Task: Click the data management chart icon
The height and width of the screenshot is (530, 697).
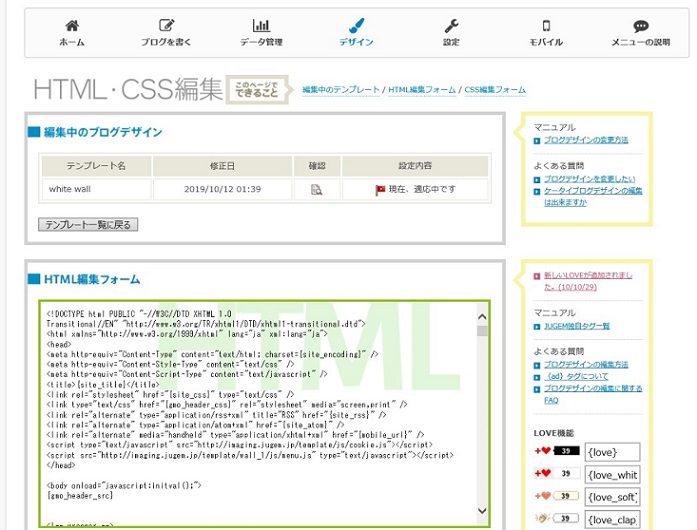Action: (261, 25)
